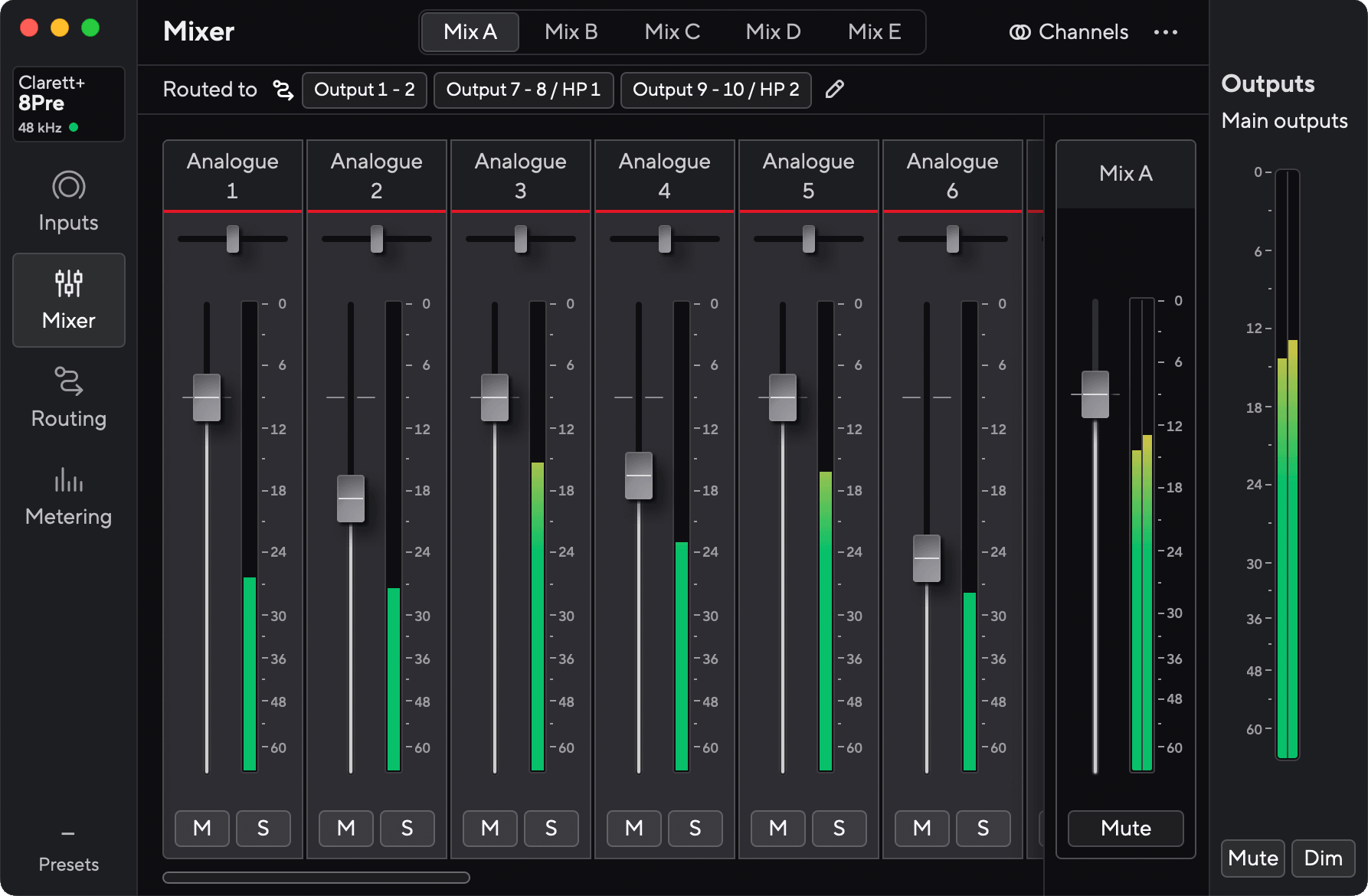This screenshot has width=1368, height=896.
Task: Click the Mix A stereo level meter
Action: [1142, 535]
